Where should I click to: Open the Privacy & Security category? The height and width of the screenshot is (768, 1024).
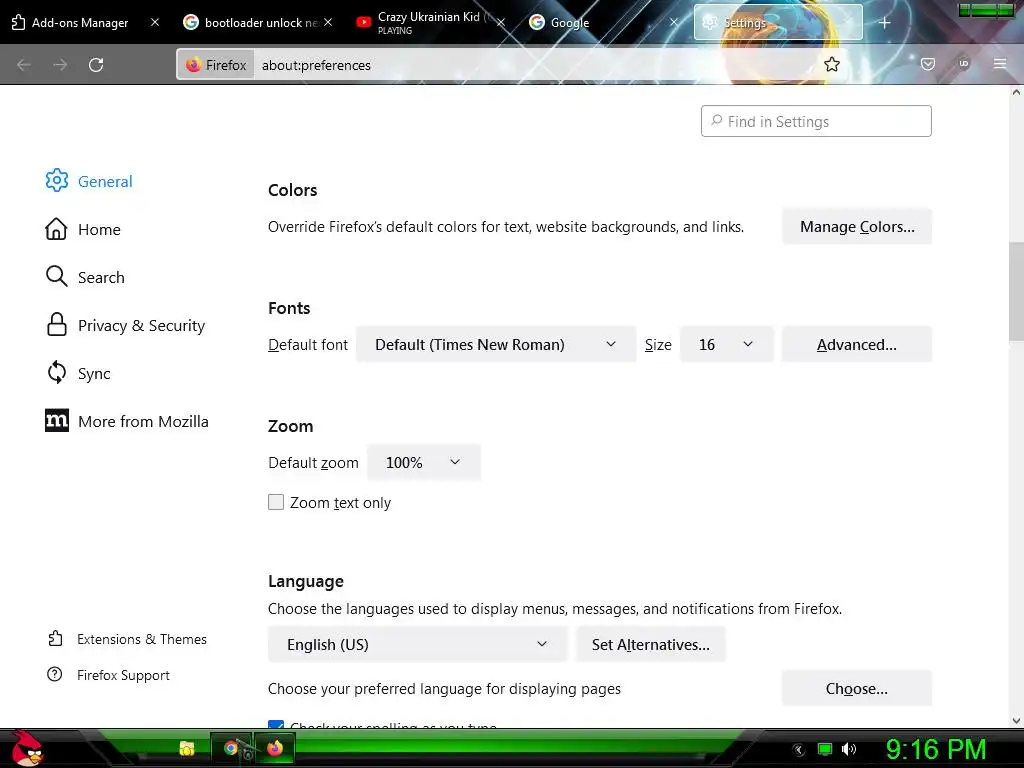141,325
